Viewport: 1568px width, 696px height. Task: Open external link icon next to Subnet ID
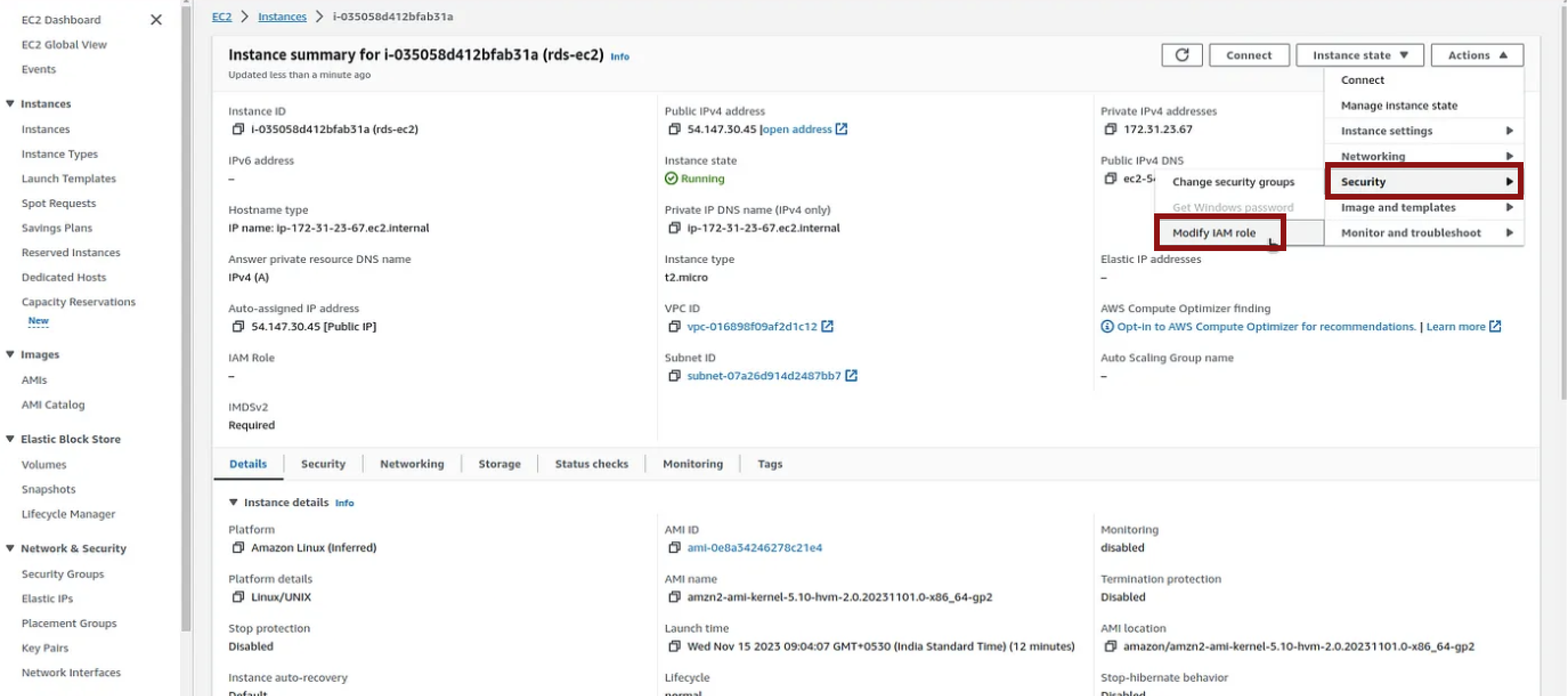tap(851, 375)
